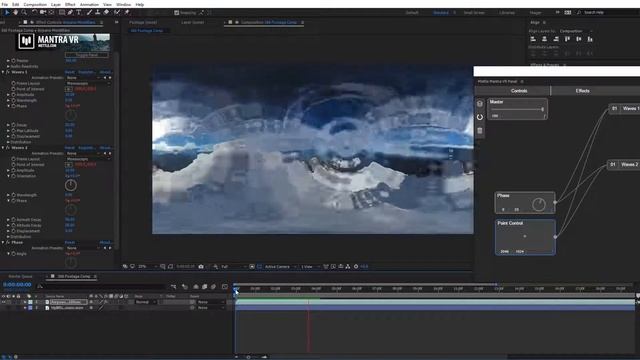Select the Pan Behind anchor tool
This screenshot has height=360, width=640.
51,13
